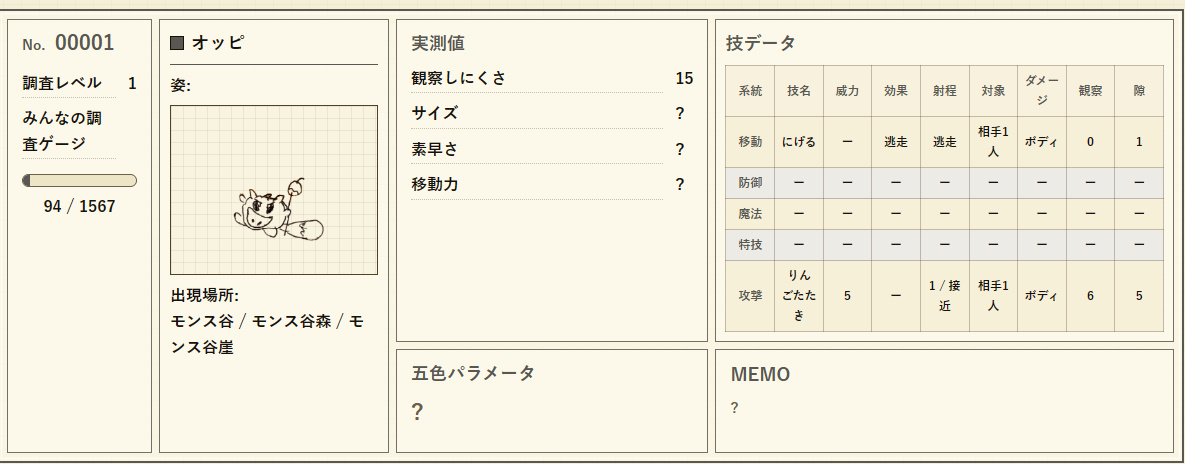Image resolution: width=1185 pixels, height=464 pixels.
Task: Select the りんごたたき attack name cell
Action: (x=799, y=296)
